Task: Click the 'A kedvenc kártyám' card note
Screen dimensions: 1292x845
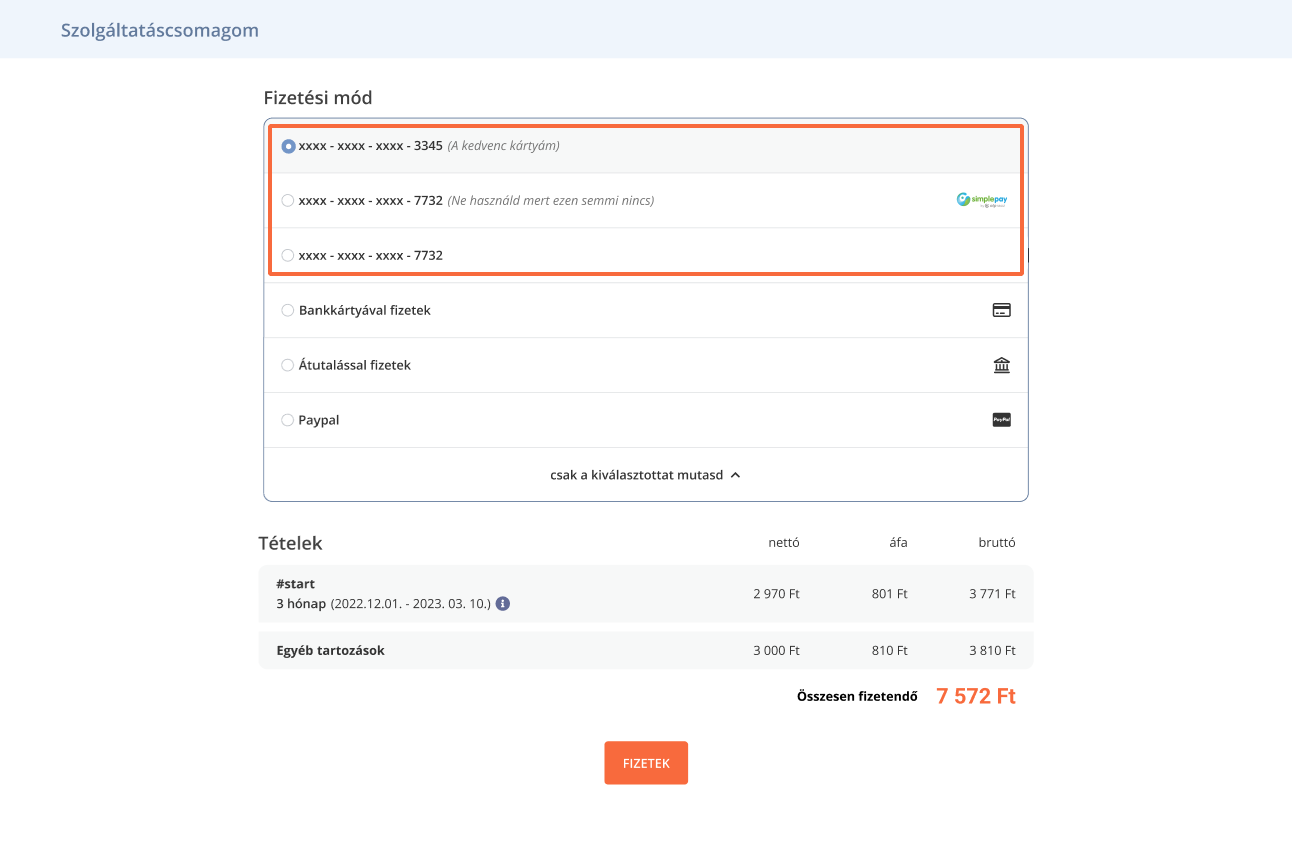Action: click(x=503, y=146)
